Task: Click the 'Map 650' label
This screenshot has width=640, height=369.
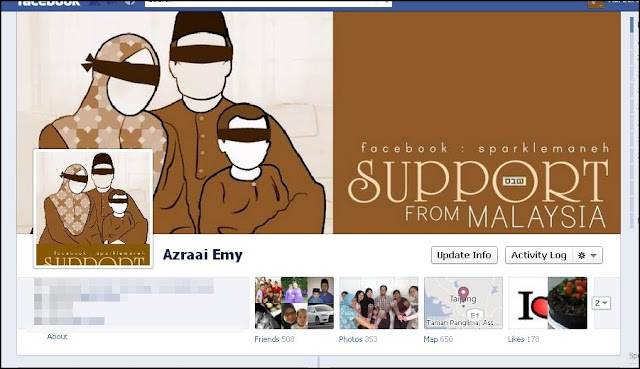Action: point(438,339)
